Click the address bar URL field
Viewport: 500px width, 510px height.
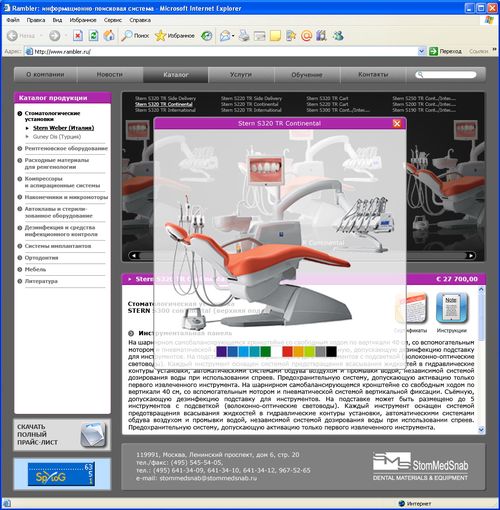221,51
